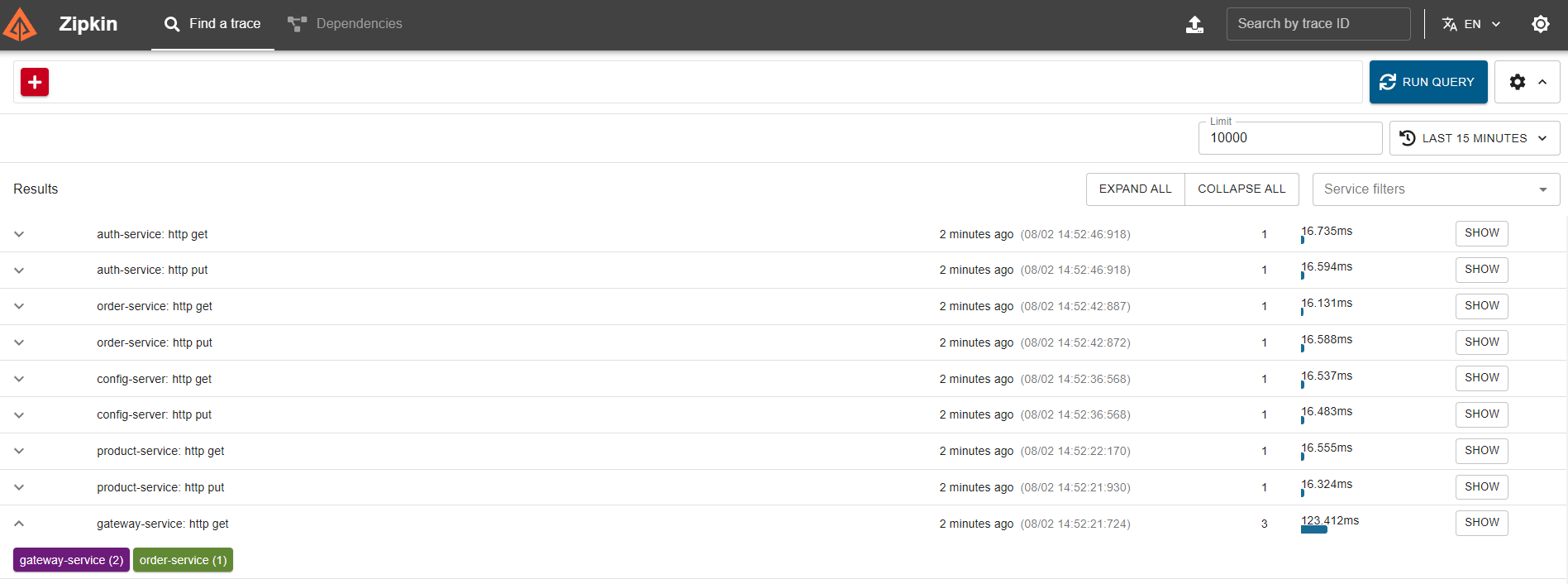Click the span count 3 for gateway-service
Image resolution: width=1568 pixels, height=584 pixels.
[1264, 524]
